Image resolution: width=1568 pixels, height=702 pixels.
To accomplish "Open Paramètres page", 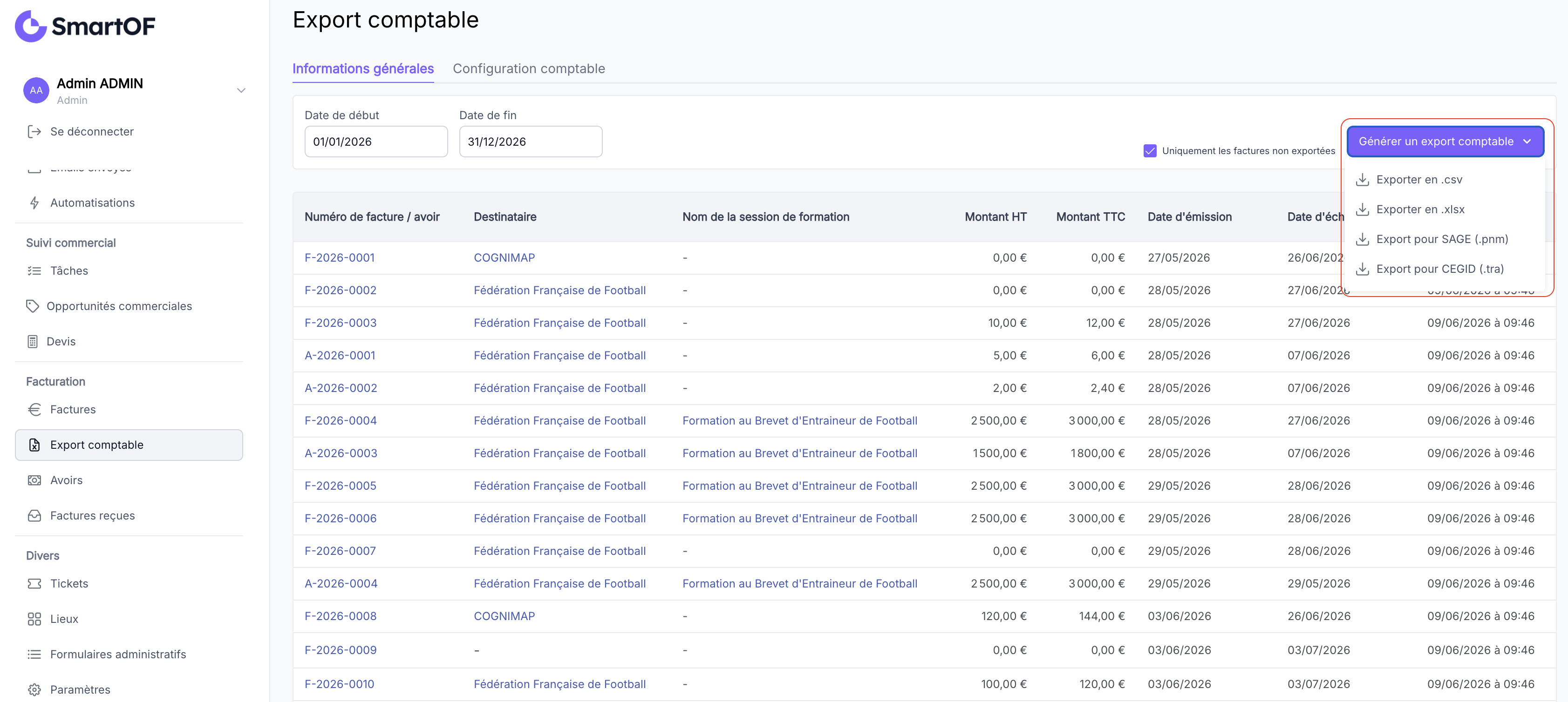I will [x=80, y=689].
